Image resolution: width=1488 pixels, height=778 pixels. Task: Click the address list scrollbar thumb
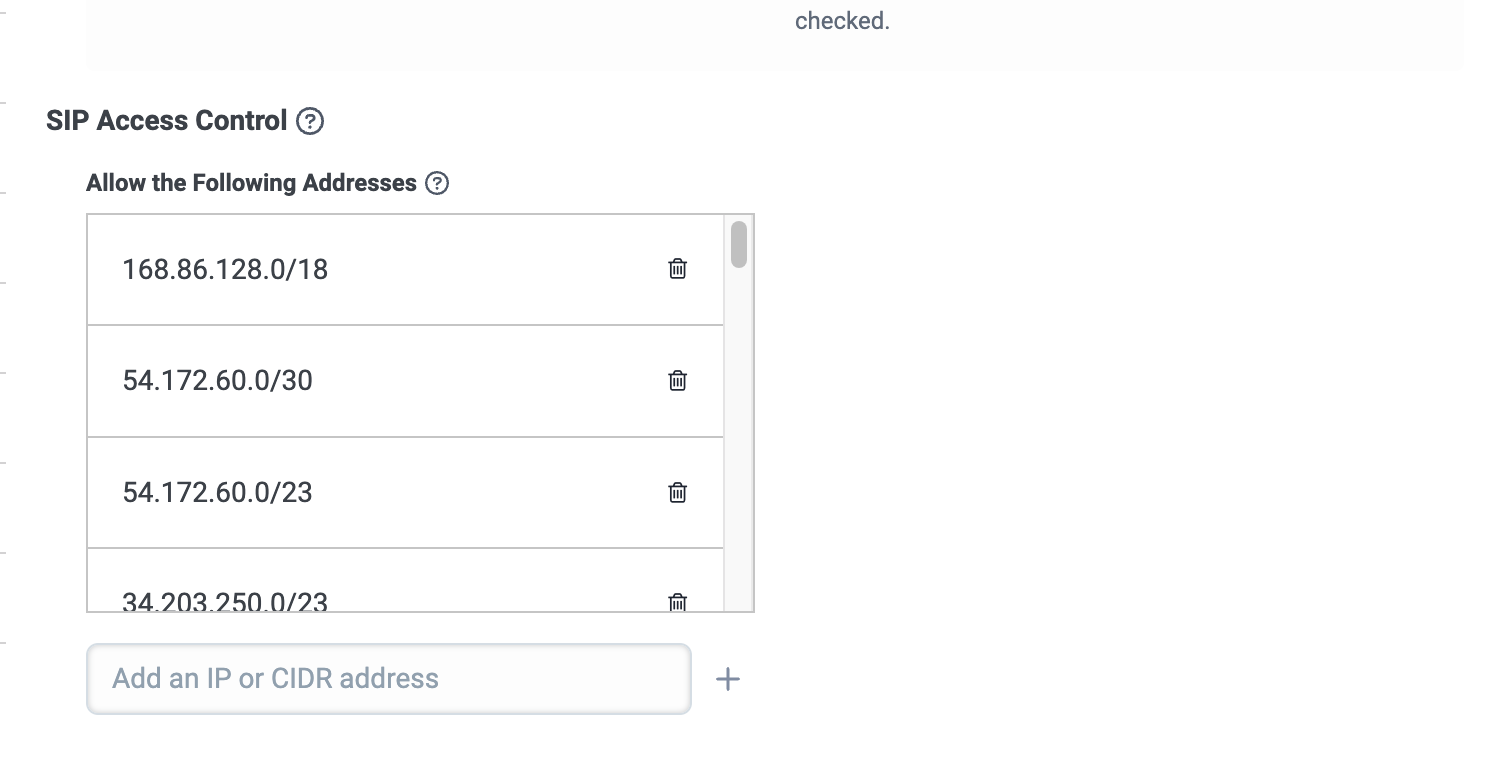click(x=739, y=244)
